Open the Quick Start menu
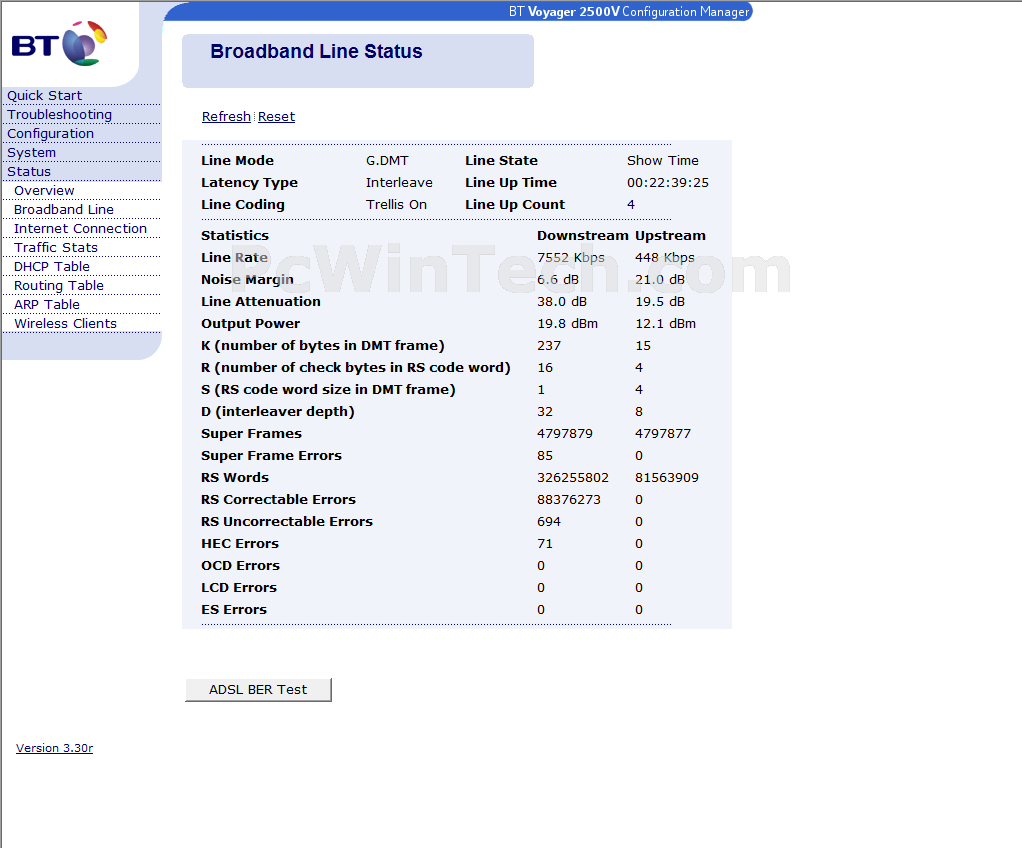Viewport: 1022px width, 848px height. (x=44, y=96)
